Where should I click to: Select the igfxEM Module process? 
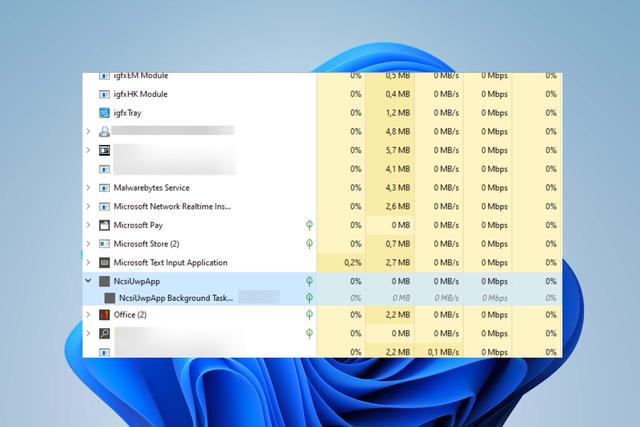[x=140, y=76]
